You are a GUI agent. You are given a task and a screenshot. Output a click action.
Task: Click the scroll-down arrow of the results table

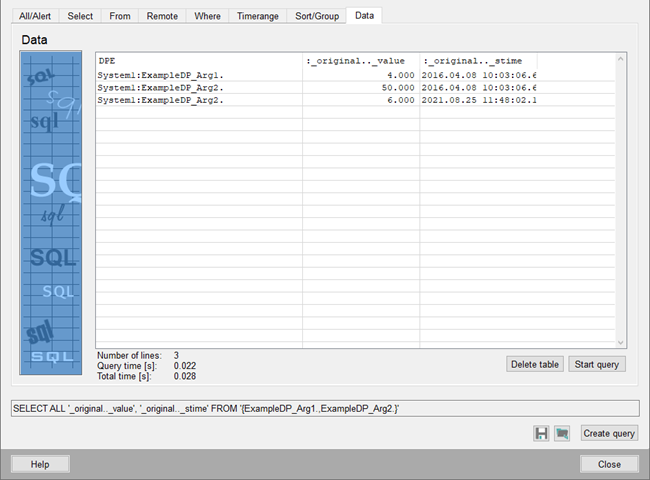click(620, 342)
